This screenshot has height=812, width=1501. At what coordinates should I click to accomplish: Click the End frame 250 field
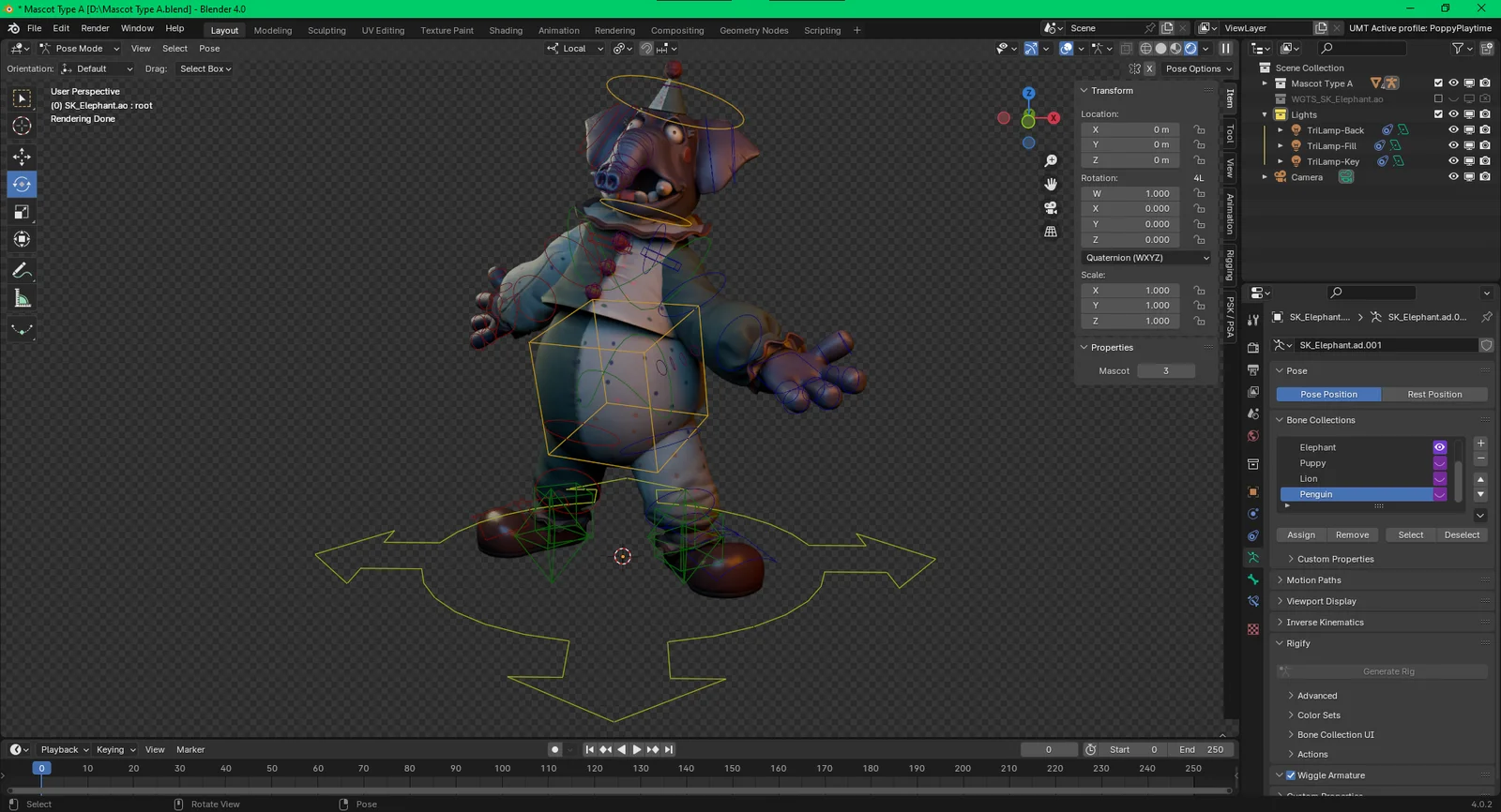[1203, 749]
